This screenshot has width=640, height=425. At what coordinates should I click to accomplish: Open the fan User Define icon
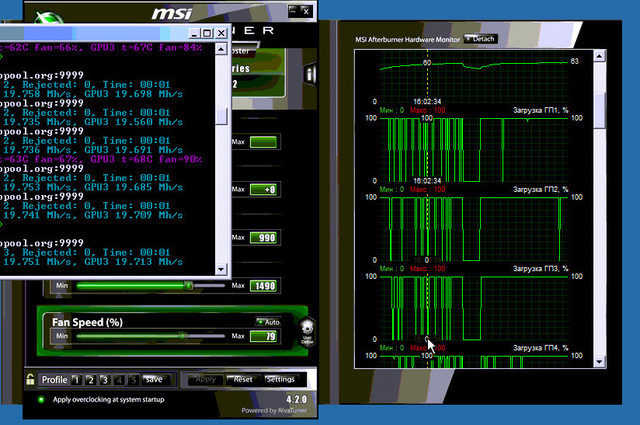coord(307,333)
